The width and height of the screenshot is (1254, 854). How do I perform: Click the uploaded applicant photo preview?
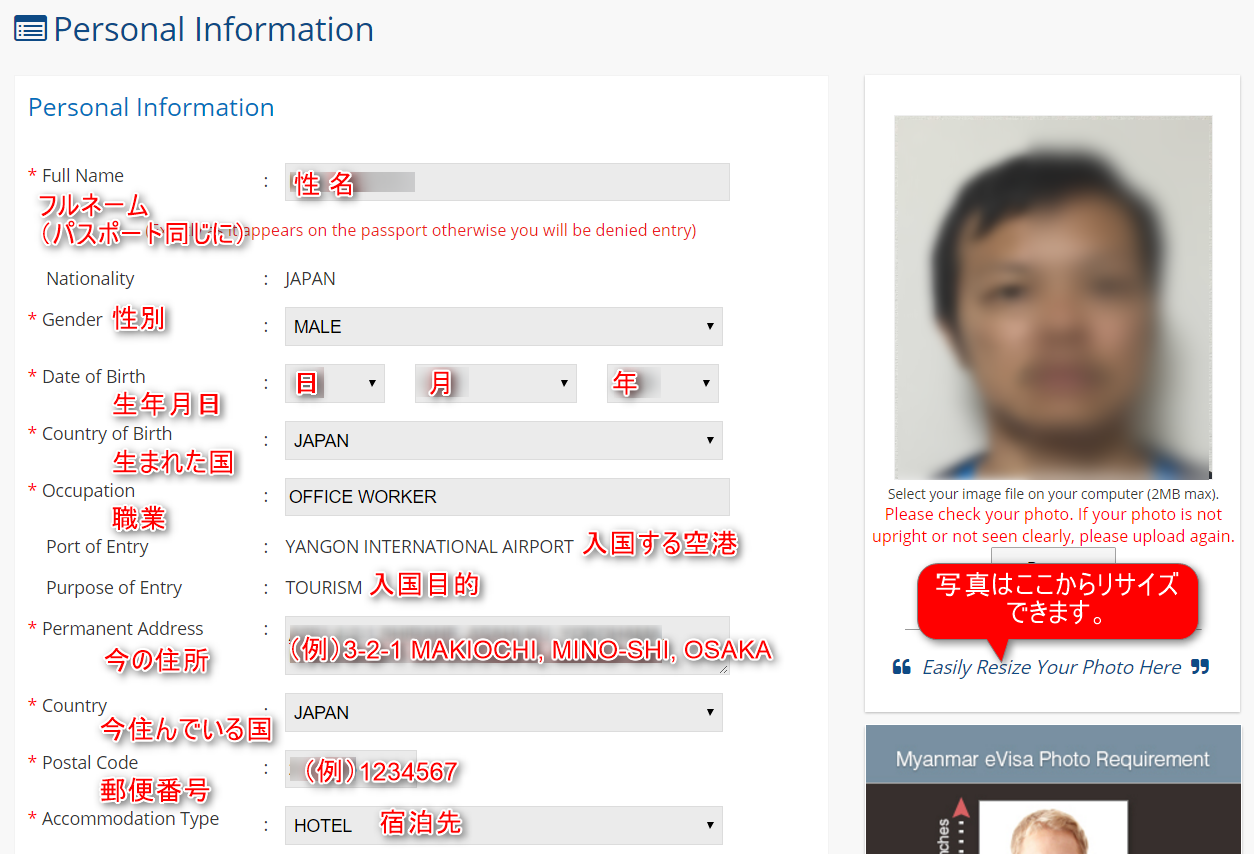tap(1052, 297)
